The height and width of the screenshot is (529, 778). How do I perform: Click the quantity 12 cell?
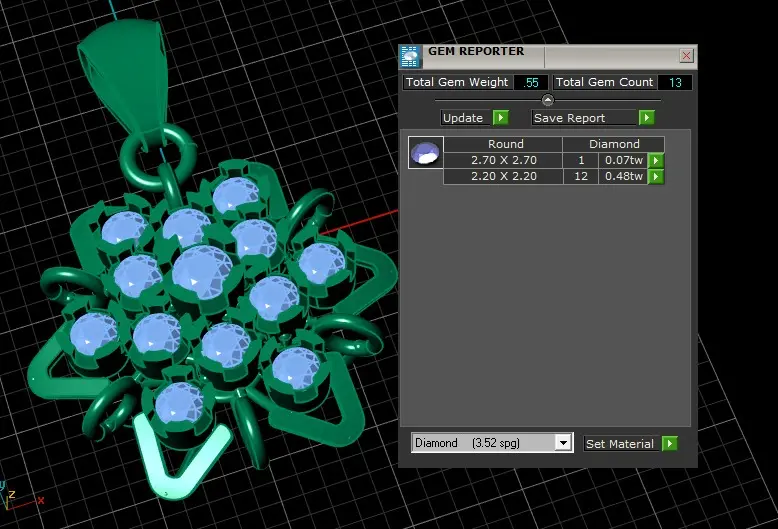pyautogui.click(x=581, y=176)
